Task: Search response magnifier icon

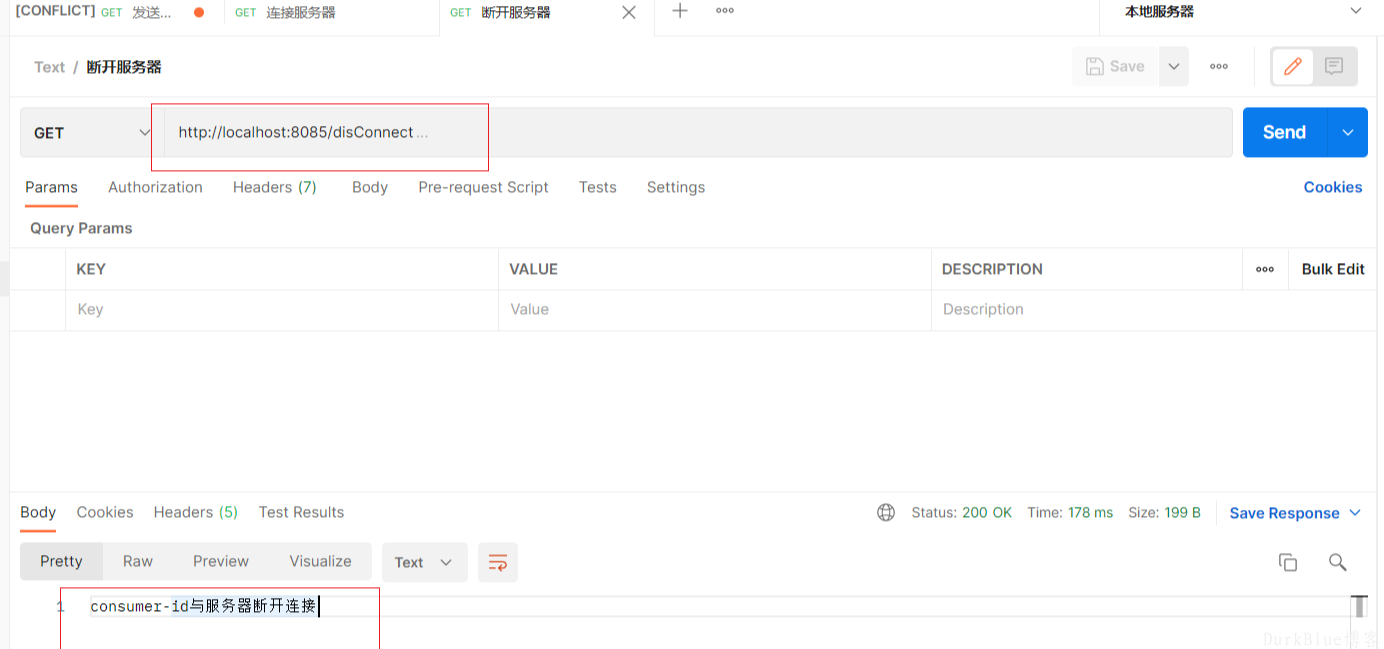Action: [1337, 562]
